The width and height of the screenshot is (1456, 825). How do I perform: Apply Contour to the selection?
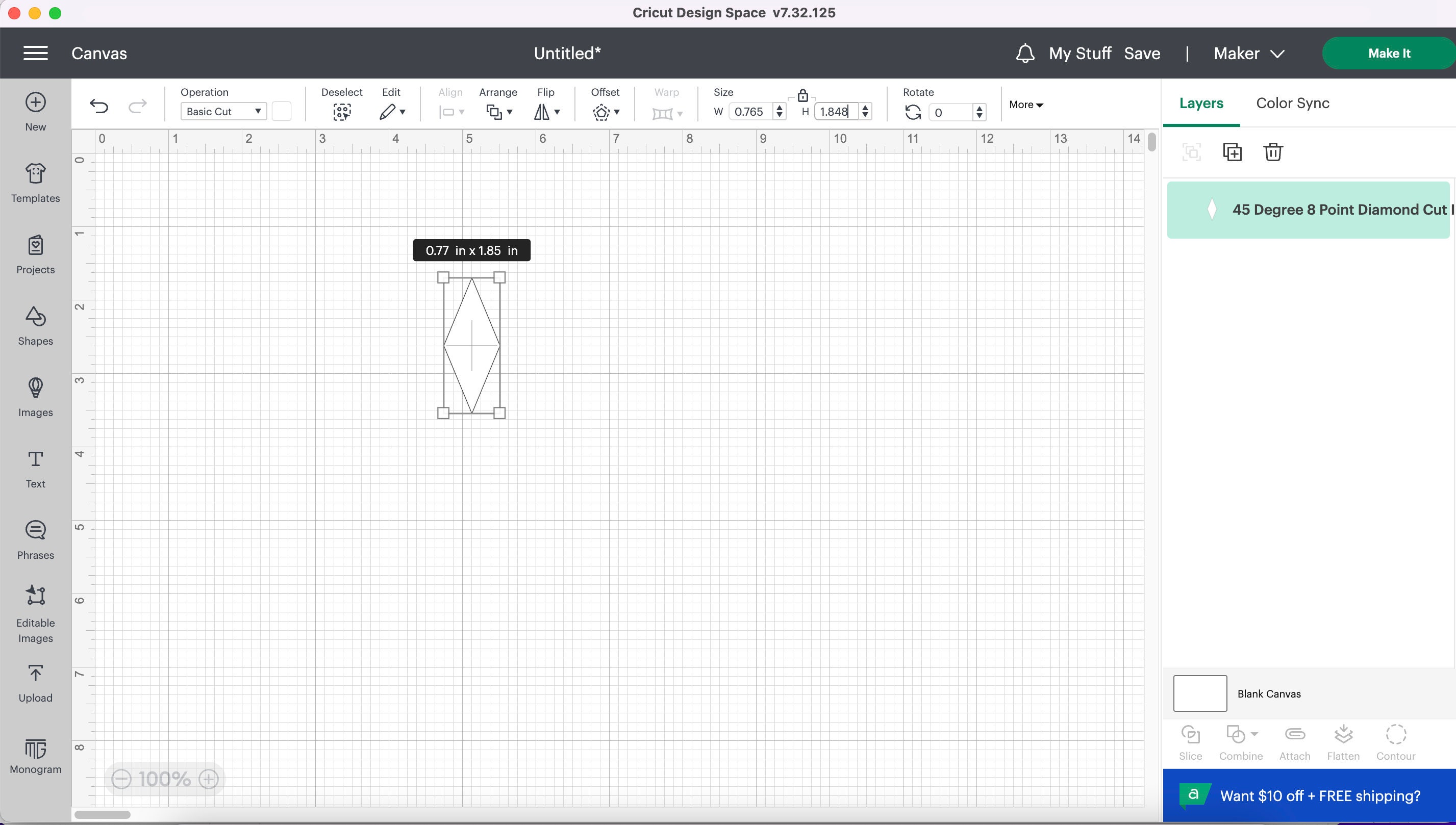[1396, 741]
